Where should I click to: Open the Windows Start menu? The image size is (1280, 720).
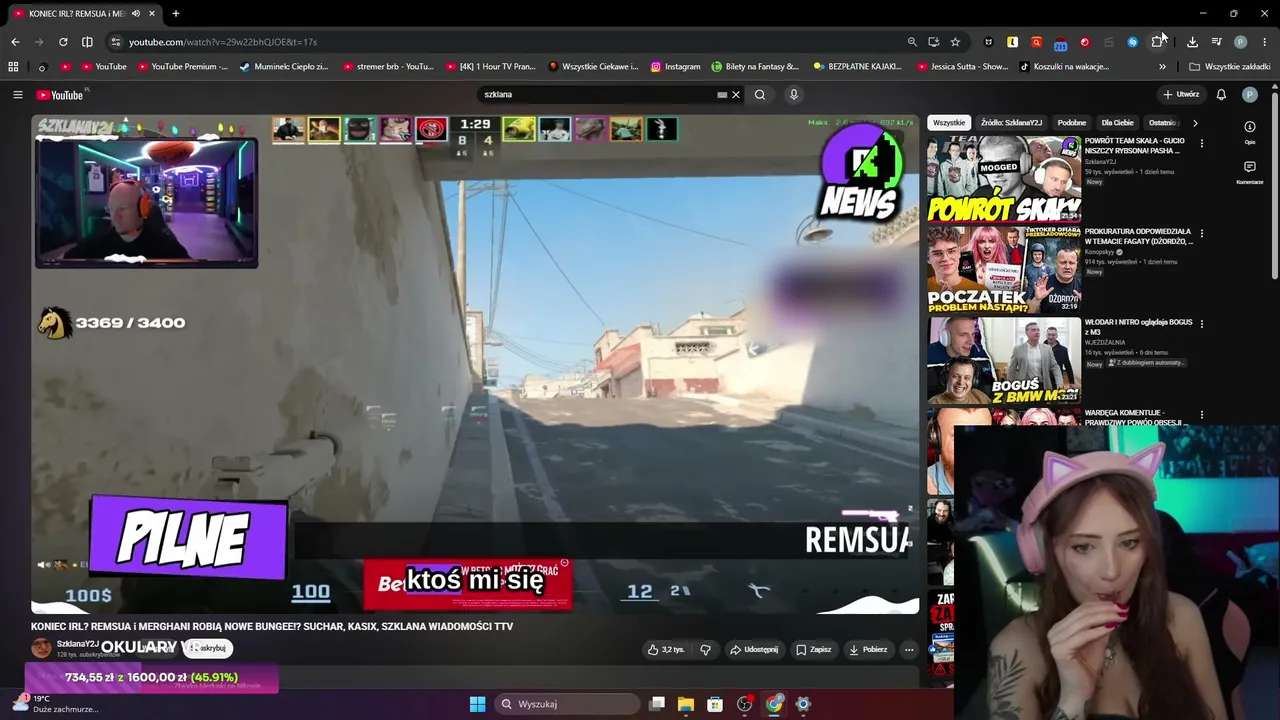pos(478,704)
